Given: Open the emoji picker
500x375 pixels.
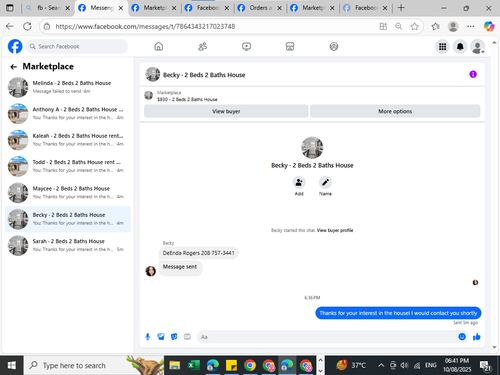Looking at the screenshot, I should [x=462, y=337].
